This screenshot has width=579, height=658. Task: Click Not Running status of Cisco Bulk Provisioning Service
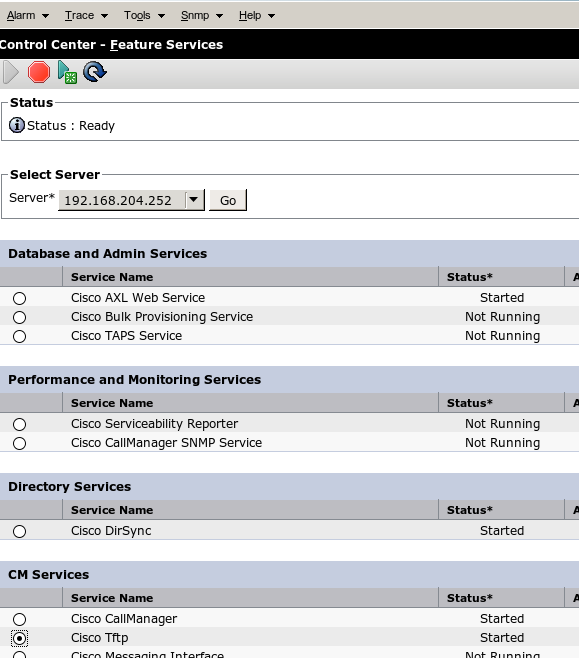(502, 316)
